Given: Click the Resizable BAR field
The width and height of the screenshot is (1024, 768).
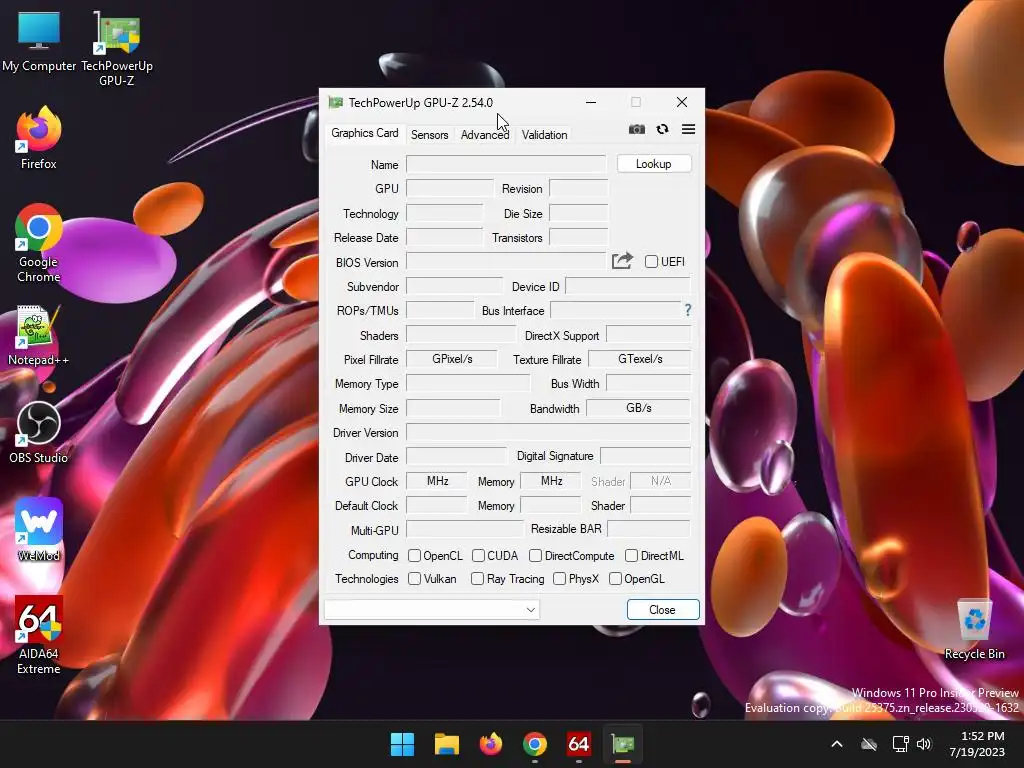Looking at the screenshot, I should tap(648, 528).
